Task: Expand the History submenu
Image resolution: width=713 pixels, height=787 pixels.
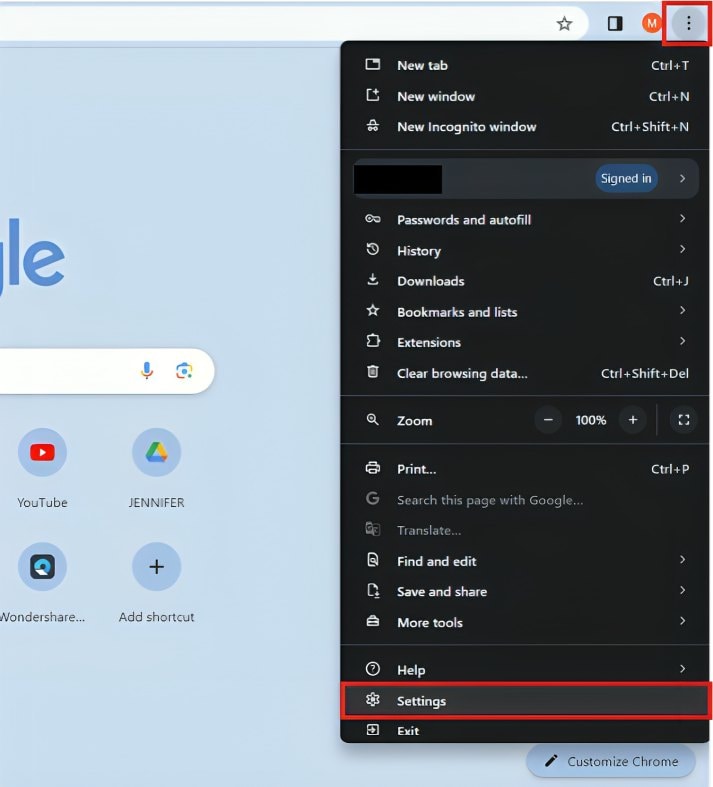Action: click(682, 249)
